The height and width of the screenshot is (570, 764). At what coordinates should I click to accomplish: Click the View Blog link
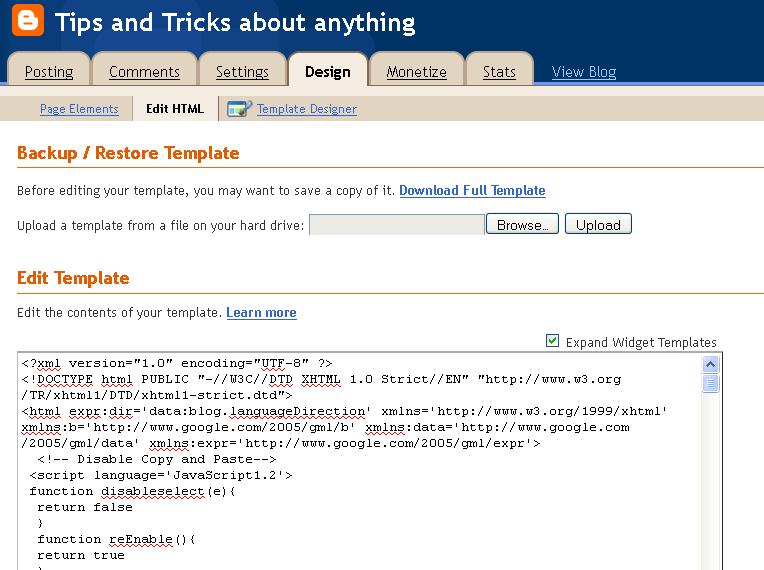point(584,72)
